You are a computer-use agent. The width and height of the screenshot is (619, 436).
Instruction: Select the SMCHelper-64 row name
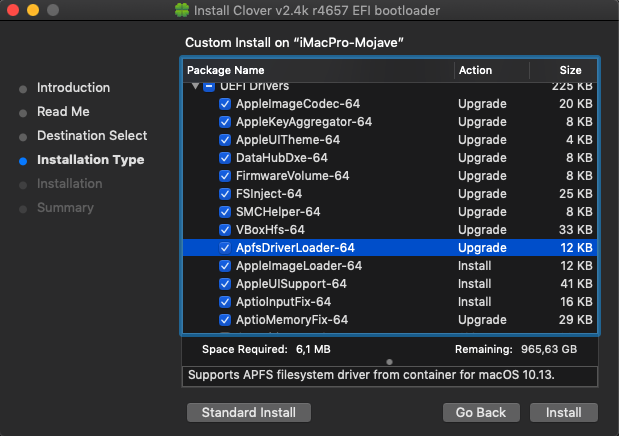[x=278, y=212]
